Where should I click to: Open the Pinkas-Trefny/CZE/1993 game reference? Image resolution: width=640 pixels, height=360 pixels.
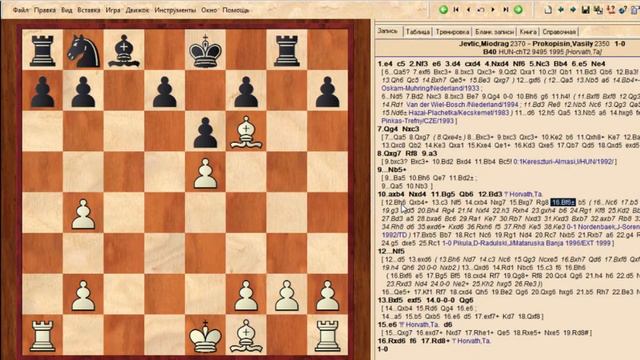[x=418, y=121]
